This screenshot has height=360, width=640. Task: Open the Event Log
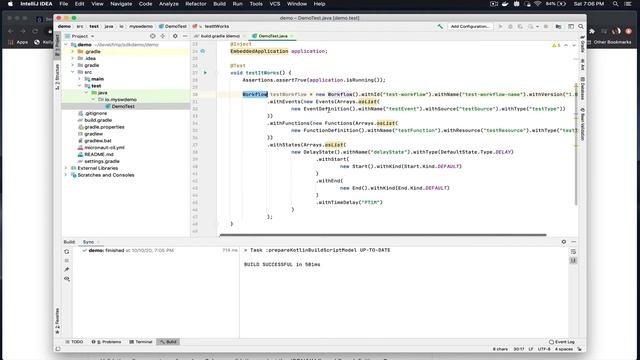(562, 342)
